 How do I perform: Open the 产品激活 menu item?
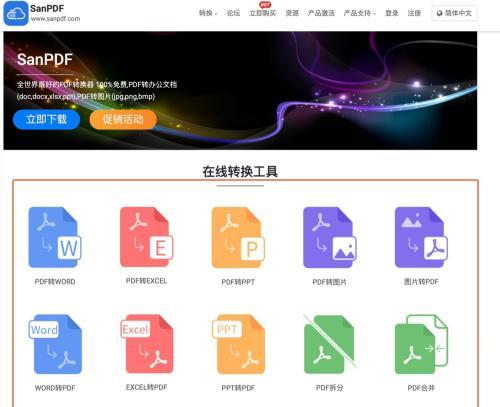(321, 13)
